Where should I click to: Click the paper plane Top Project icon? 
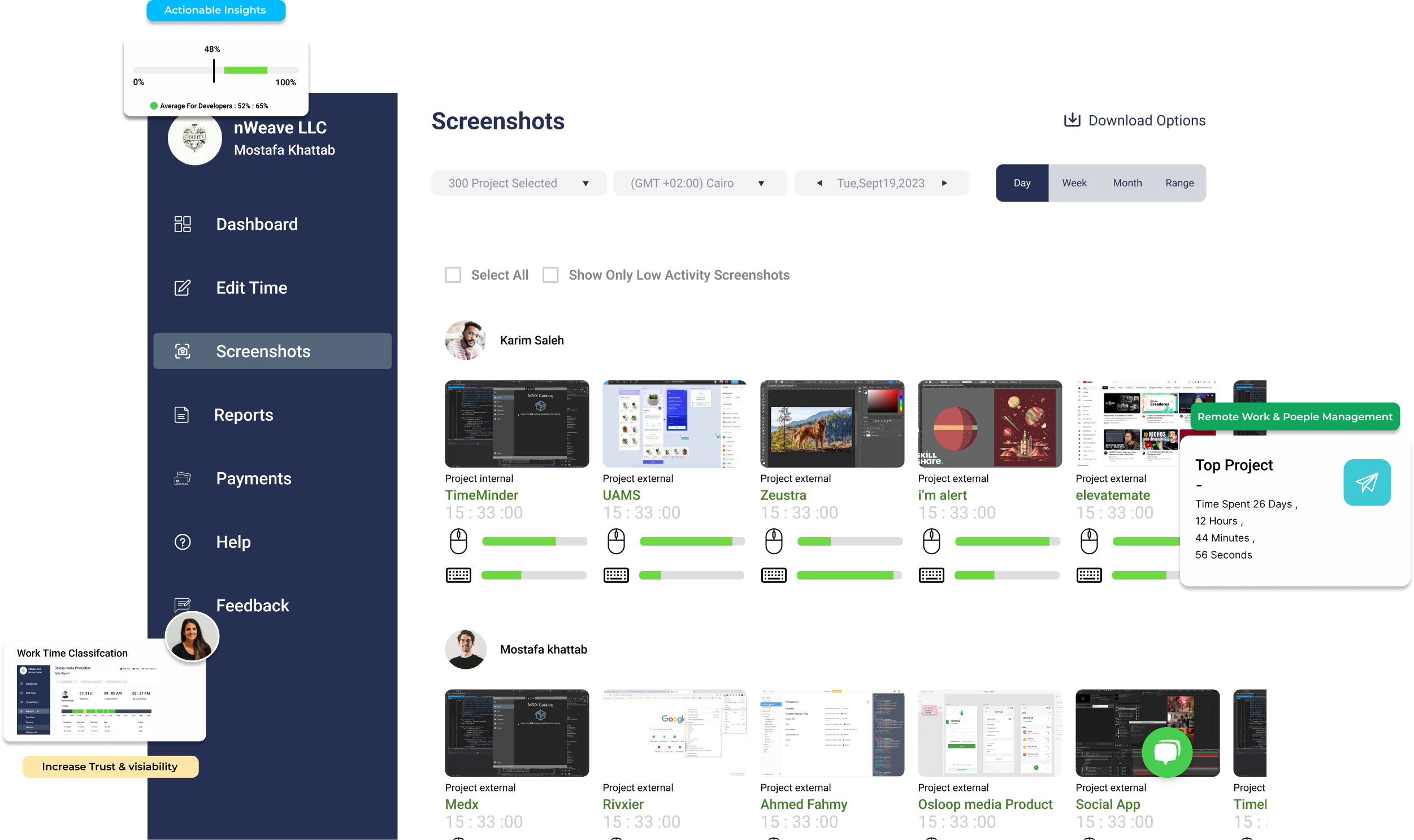pyautogui.click(x=1367, y=482)
